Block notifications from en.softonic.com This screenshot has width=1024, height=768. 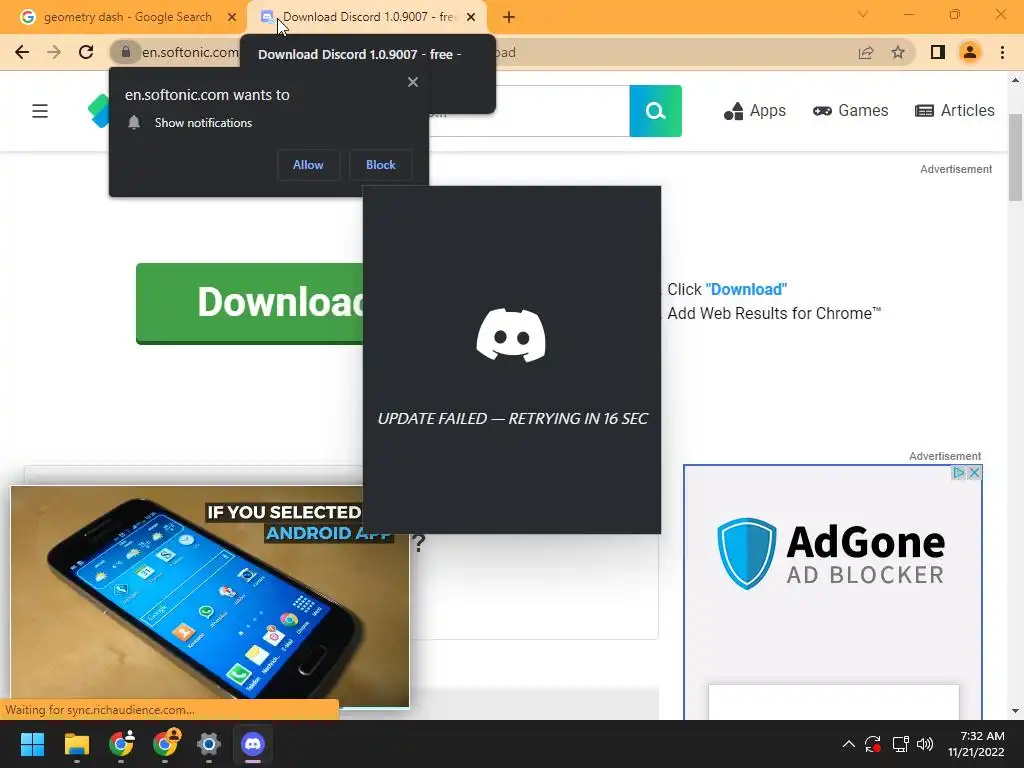click(381, 165)
